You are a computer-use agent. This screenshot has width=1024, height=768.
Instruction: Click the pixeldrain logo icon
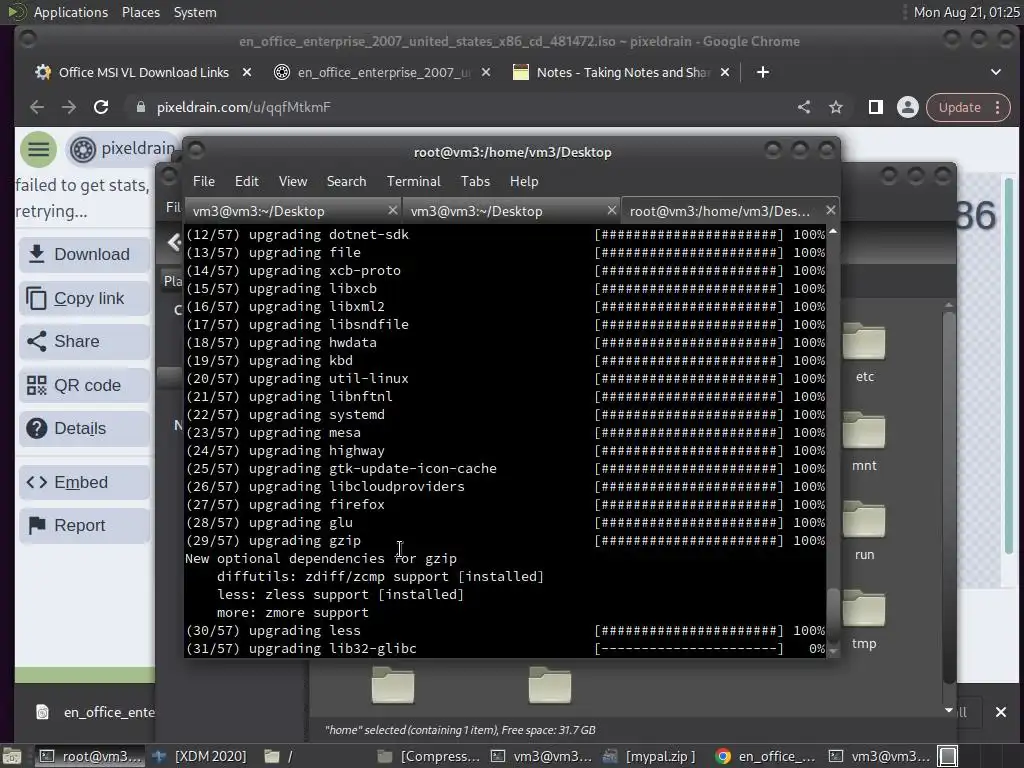pos(83,150)
